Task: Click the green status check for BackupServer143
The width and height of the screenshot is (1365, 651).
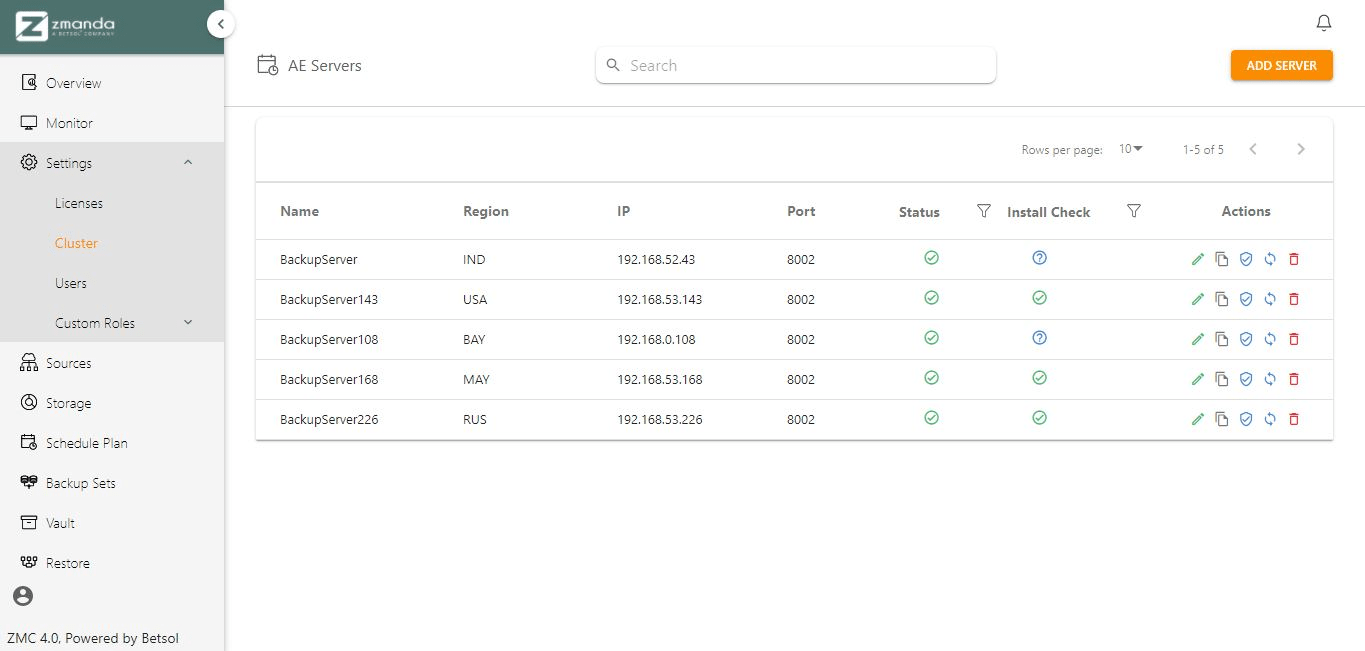Action: coord(931,298)
